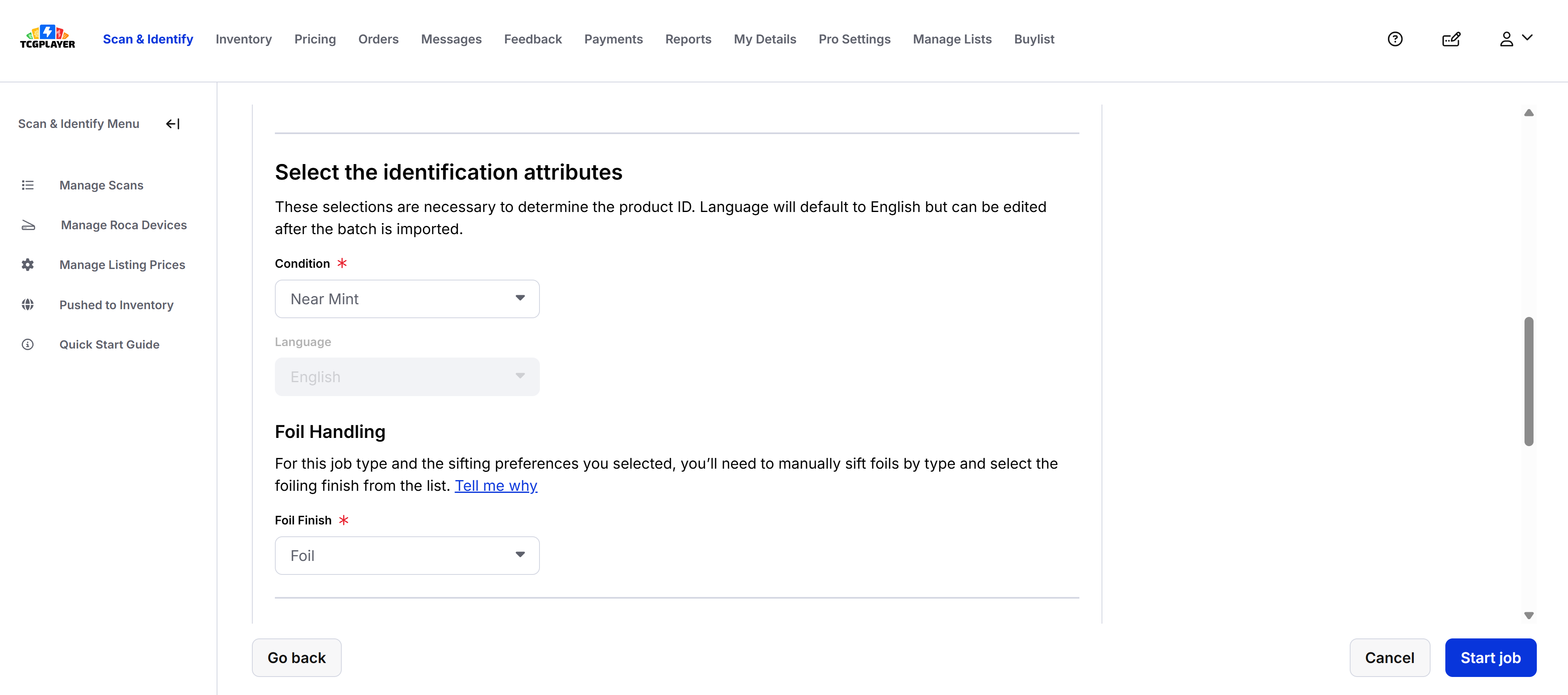This screenshot has height=695, width=1568.
Task: Click the Scan & Identify Menu title
Action: (78, 123)
